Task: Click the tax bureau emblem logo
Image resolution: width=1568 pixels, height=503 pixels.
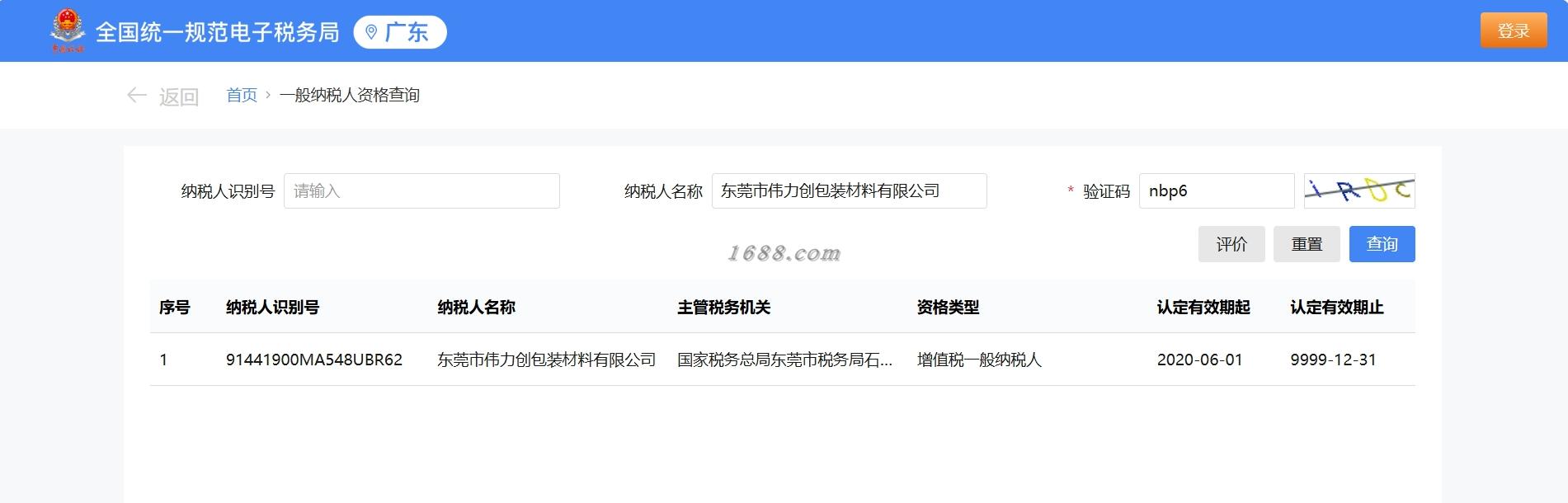Action: pos(68,31)
